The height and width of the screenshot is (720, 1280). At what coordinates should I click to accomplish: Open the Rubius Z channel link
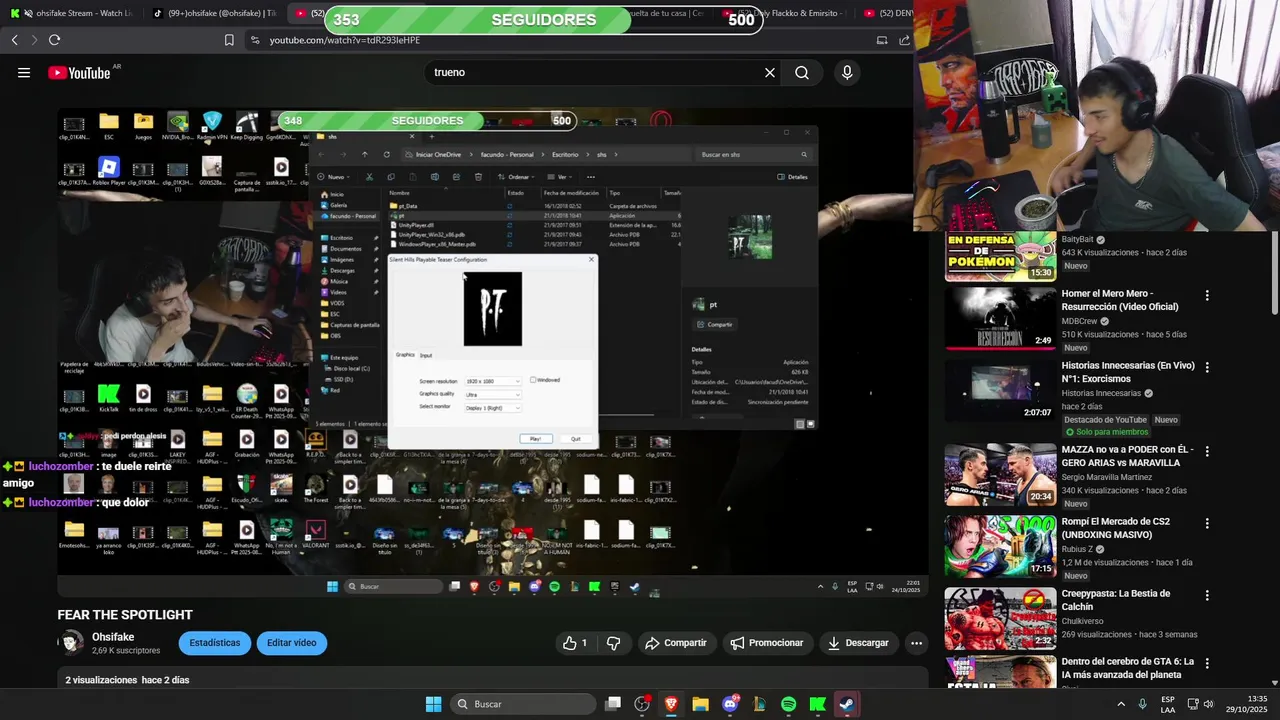[x=1078, y=549]
